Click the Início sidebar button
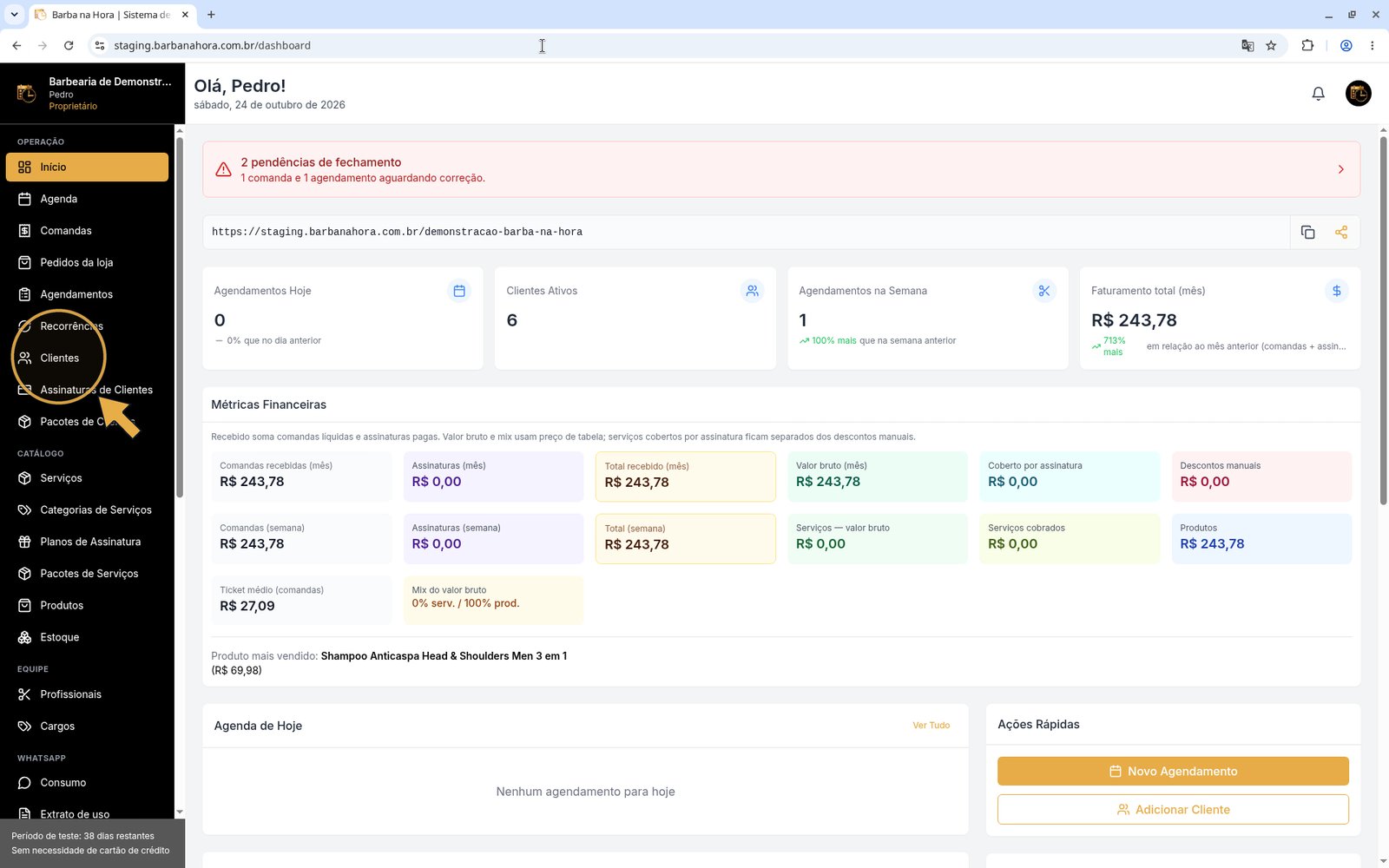This screenshot has height=868, width=1389. (87, 167)
